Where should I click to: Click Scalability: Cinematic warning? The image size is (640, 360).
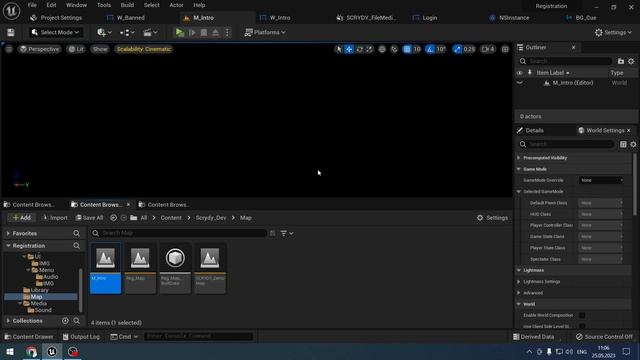click(144, 49)
